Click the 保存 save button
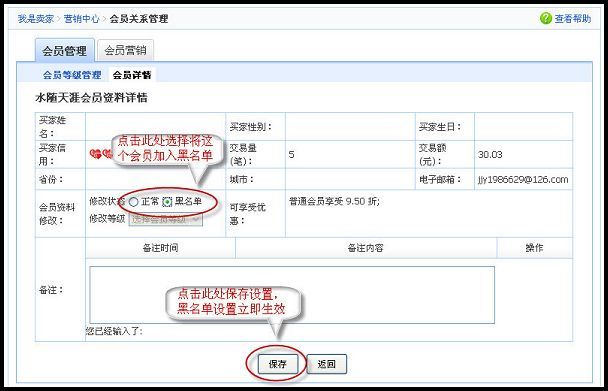Screen dimensions: 608x391 278,364
